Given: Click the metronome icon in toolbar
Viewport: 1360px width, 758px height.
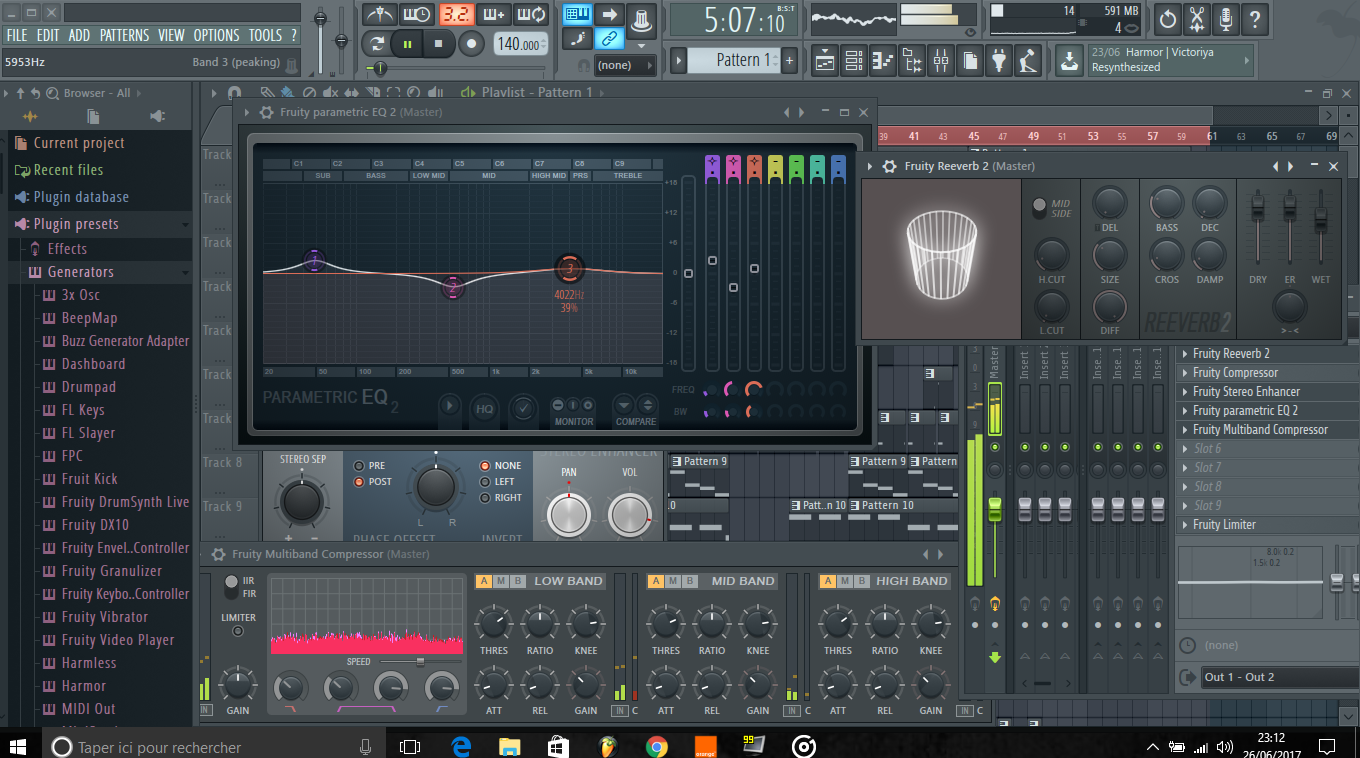Looking at the screenshot, I should pyautogui.click(x=379, y=15).
